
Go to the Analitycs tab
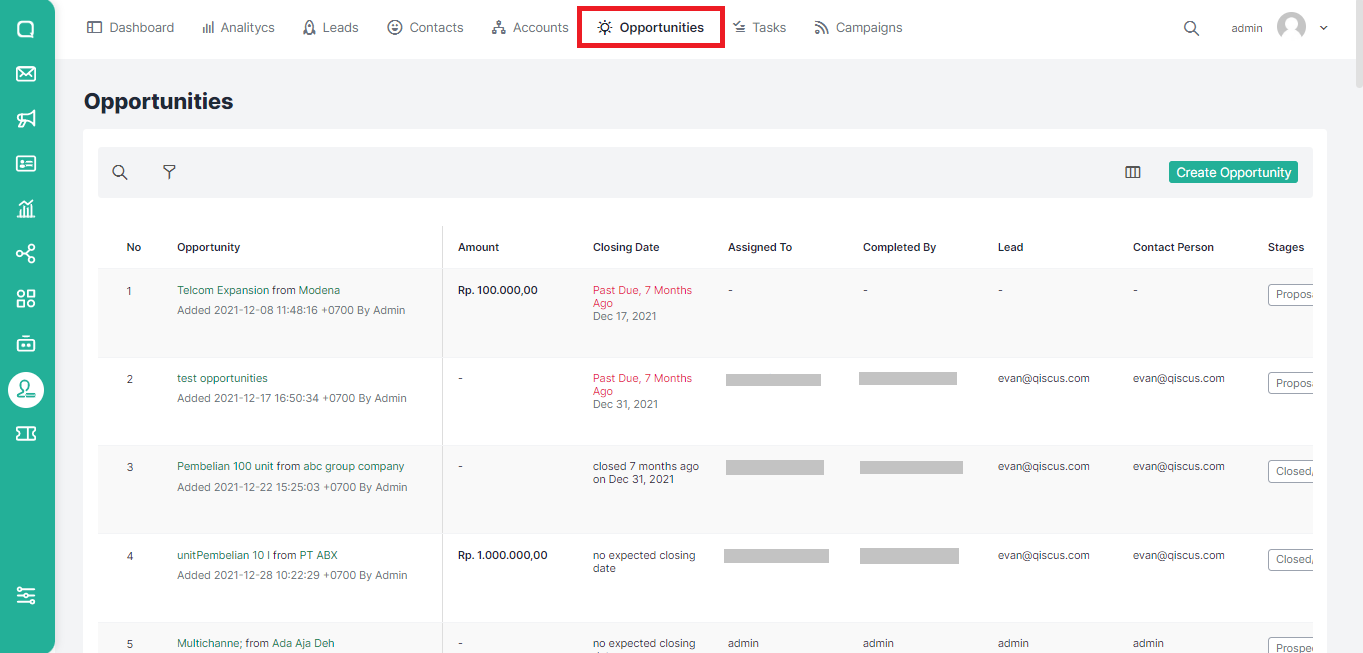click(238, 28)
